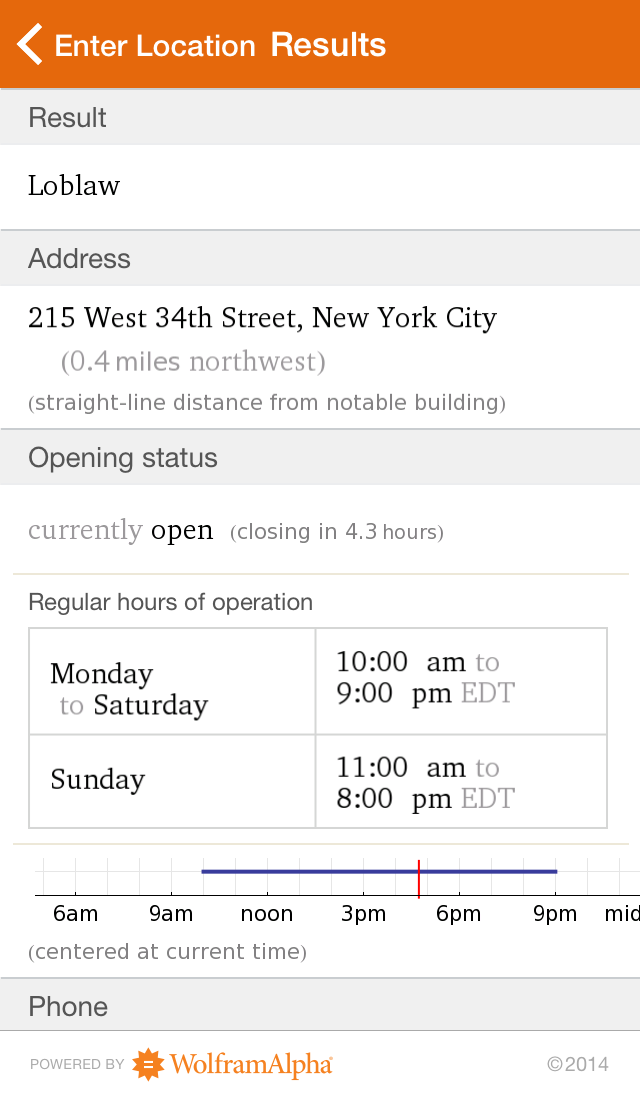Tap the Address section header
The image size is (640, 1096).
pos(79,259)
